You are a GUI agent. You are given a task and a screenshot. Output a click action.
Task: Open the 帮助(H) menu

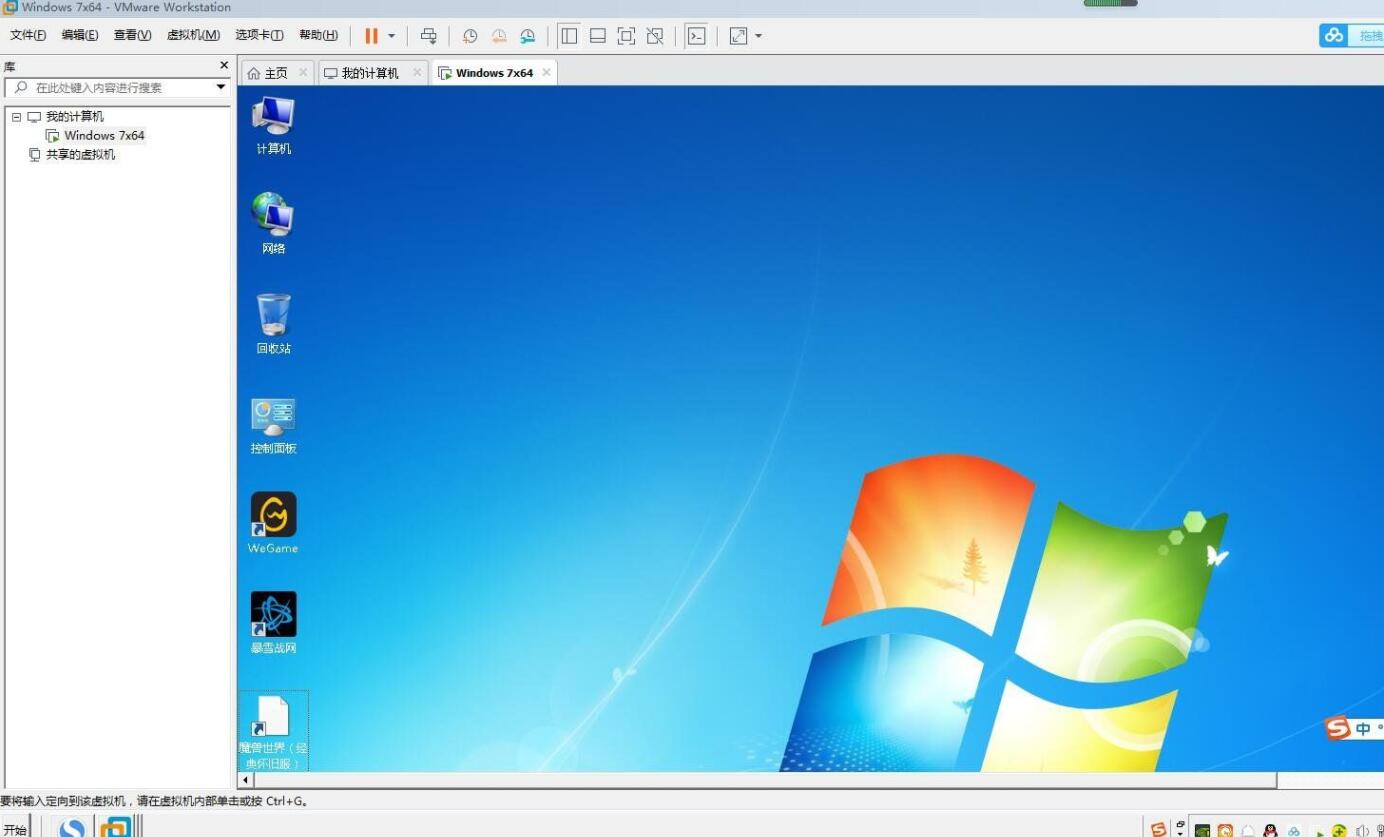click(318, 35)
